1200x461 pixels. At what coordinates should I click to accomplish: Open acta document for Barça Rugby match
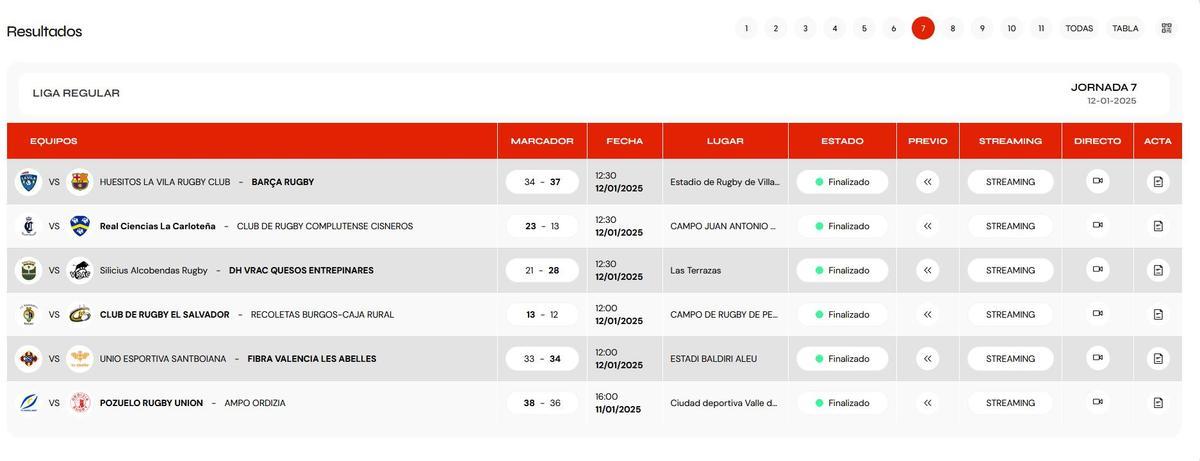[x=1158, y=182]
